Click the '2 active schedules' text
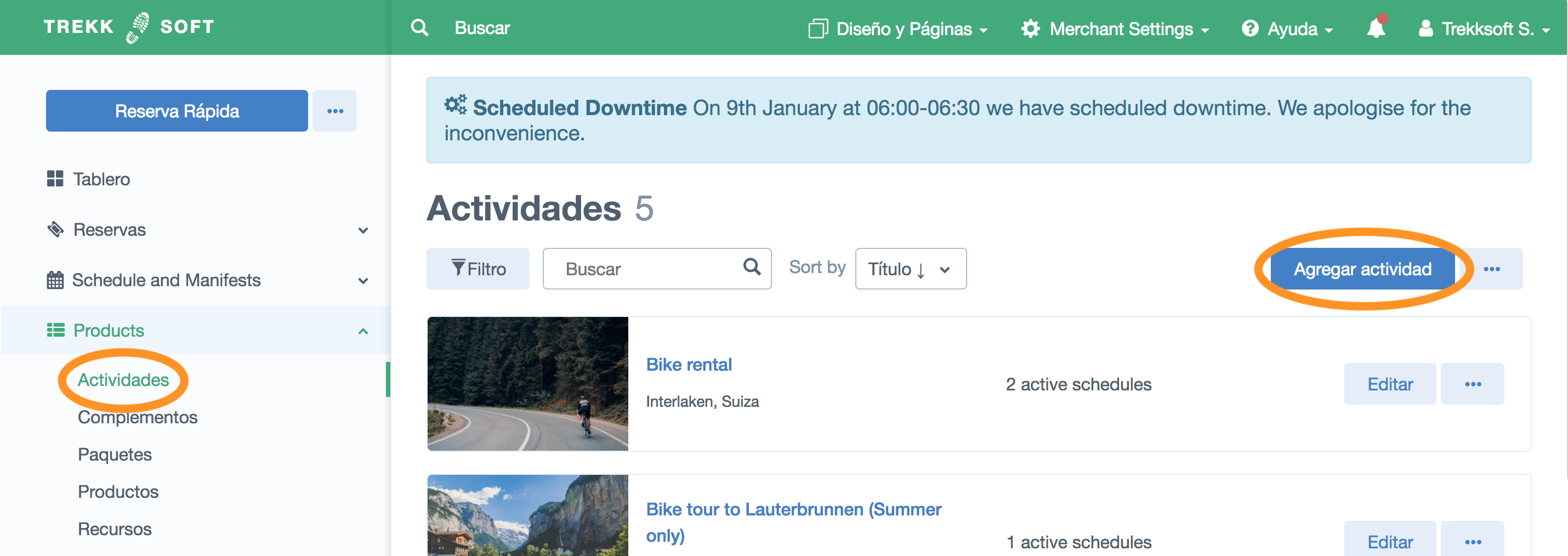 tap(1078, 384)
